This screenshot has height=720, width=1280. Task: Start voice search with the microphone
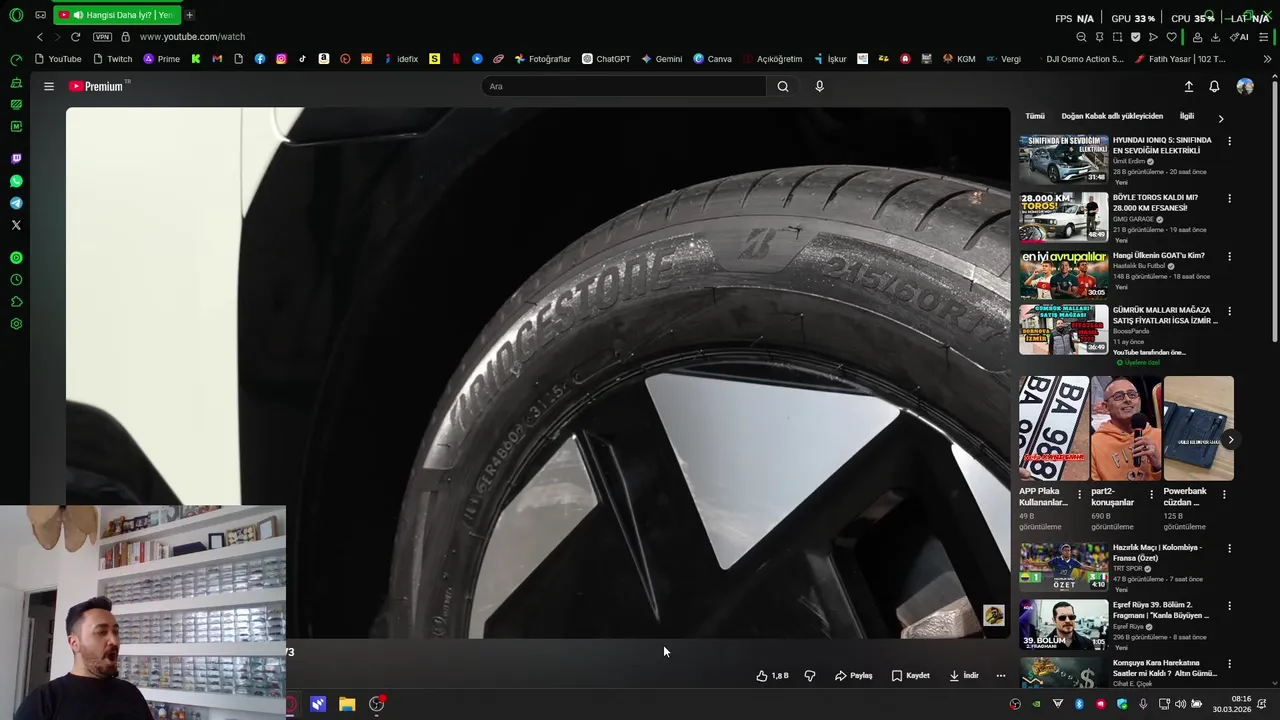[819, 86]
